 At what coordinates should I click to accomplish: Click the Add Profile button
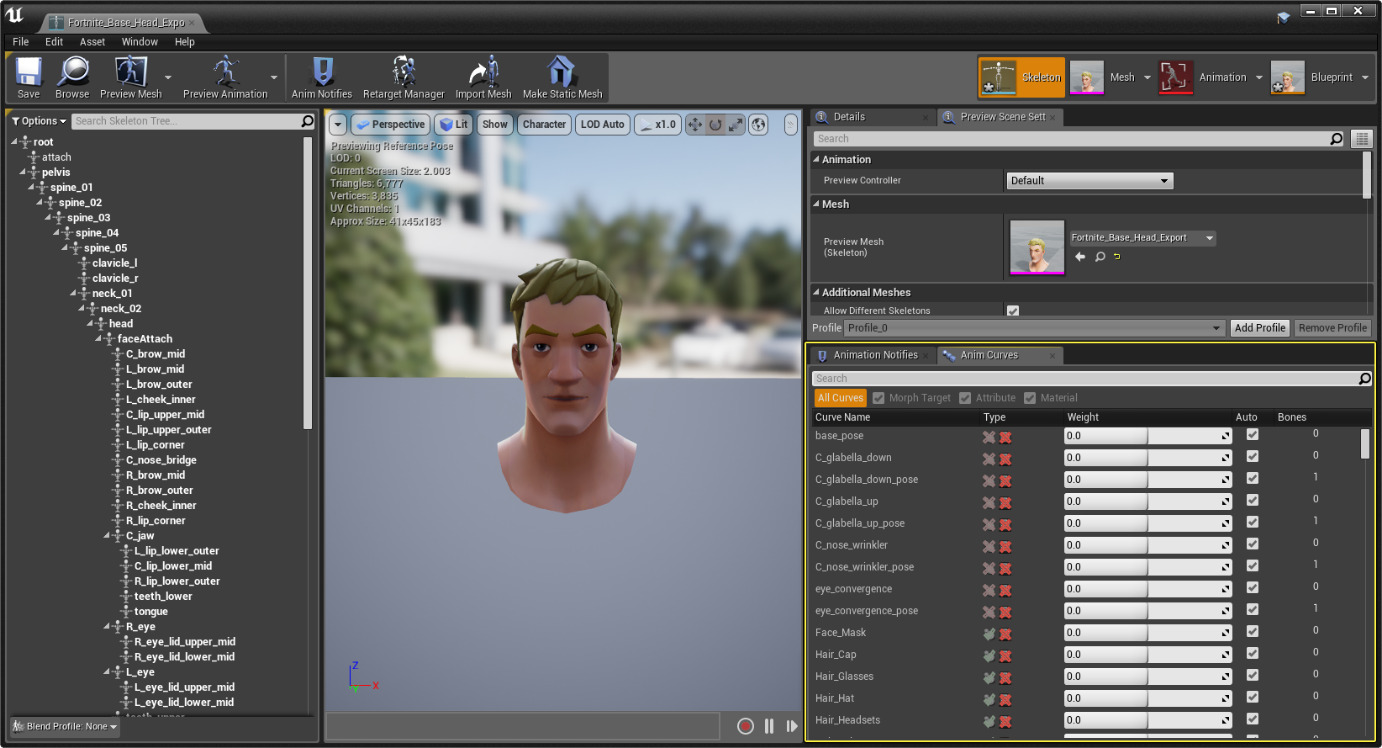pyautogui.click(x=1259, y=328)
